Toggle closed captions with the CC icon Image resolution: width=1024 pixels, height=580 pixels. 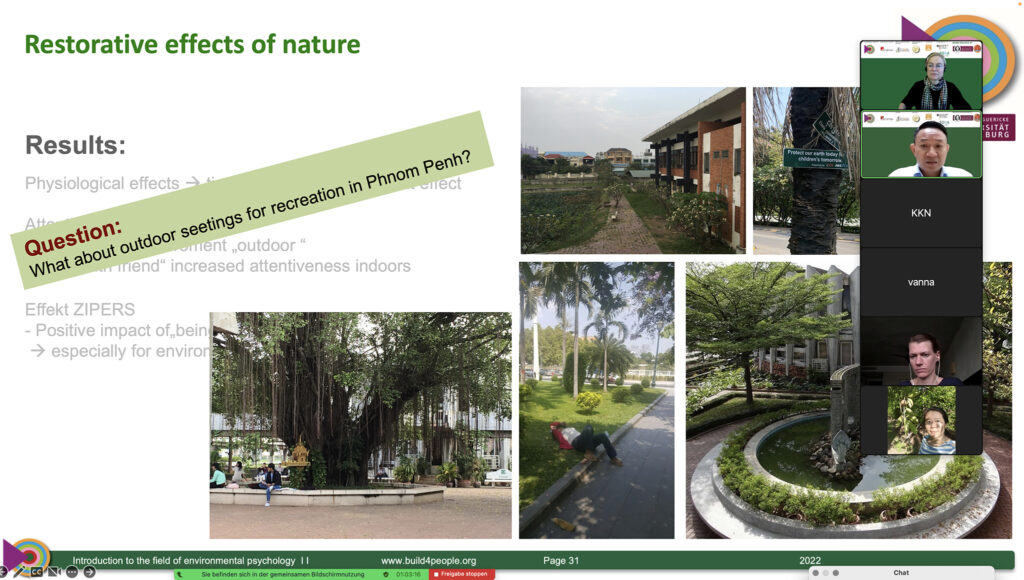37,572
